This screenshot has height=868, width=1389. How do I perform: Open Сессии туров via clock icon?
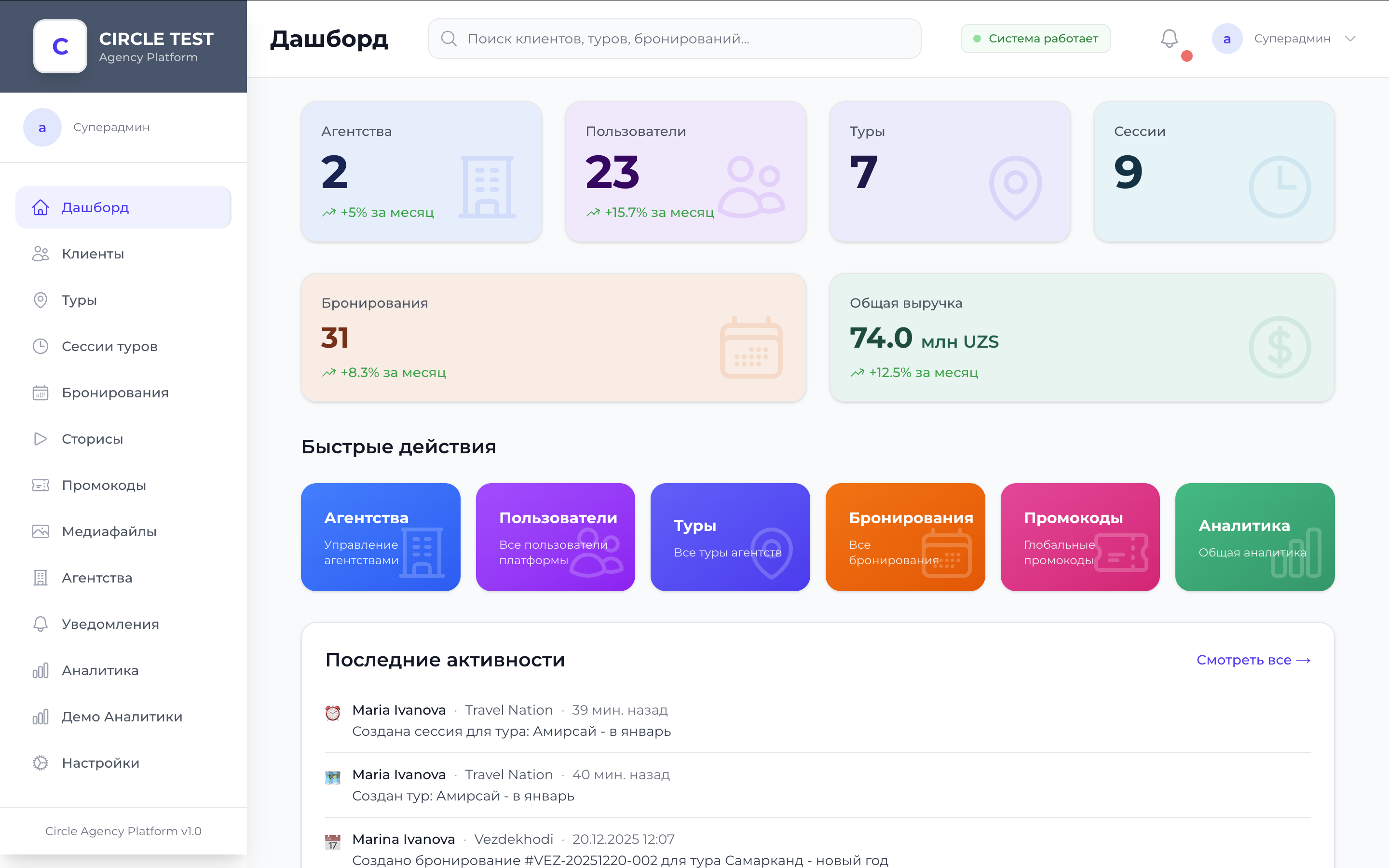[x=40, y=346]
